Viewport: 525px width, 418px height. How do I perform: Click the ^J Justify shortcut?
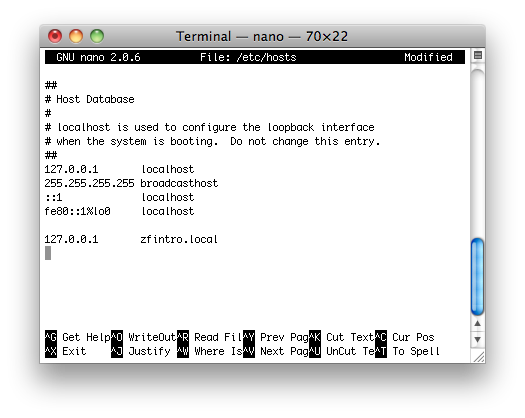coord(141,351)
